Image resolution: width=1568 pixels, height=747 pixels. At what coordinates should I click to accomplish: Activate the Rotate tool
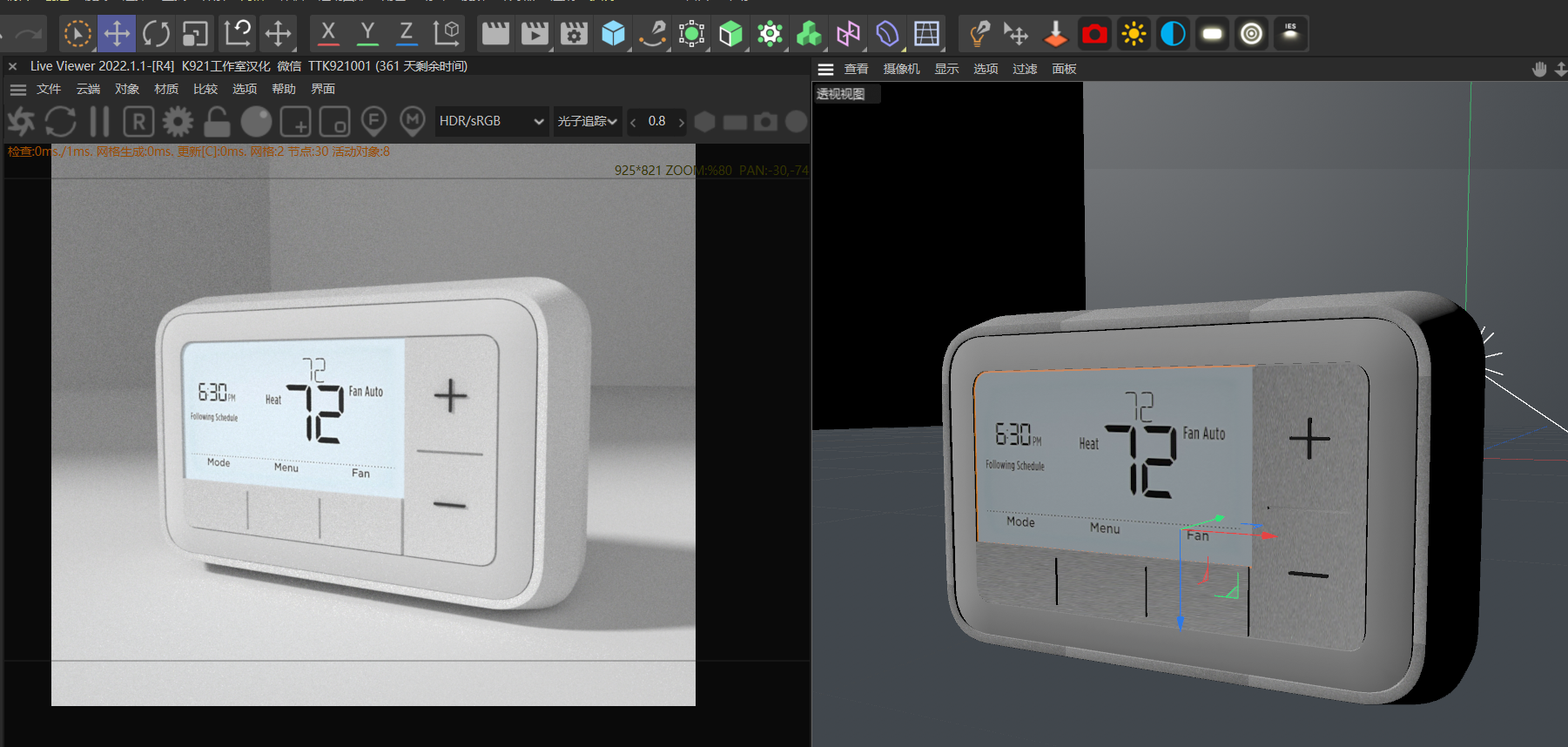(x=156, y=34)
